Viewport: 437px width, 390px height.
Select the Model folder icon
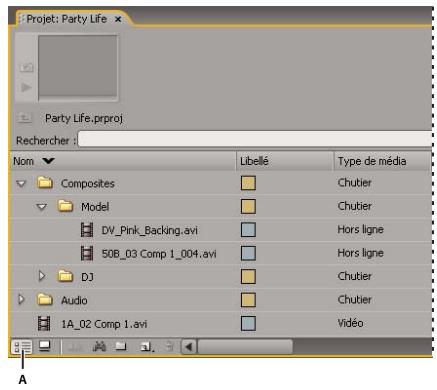[65, 206]
